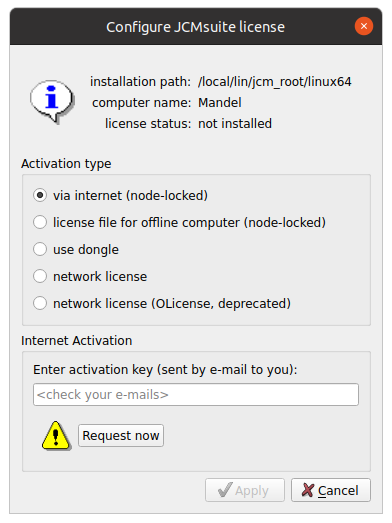
Task: Select network license (OLicense, deprecated)
Action: (x=162, y=304)
